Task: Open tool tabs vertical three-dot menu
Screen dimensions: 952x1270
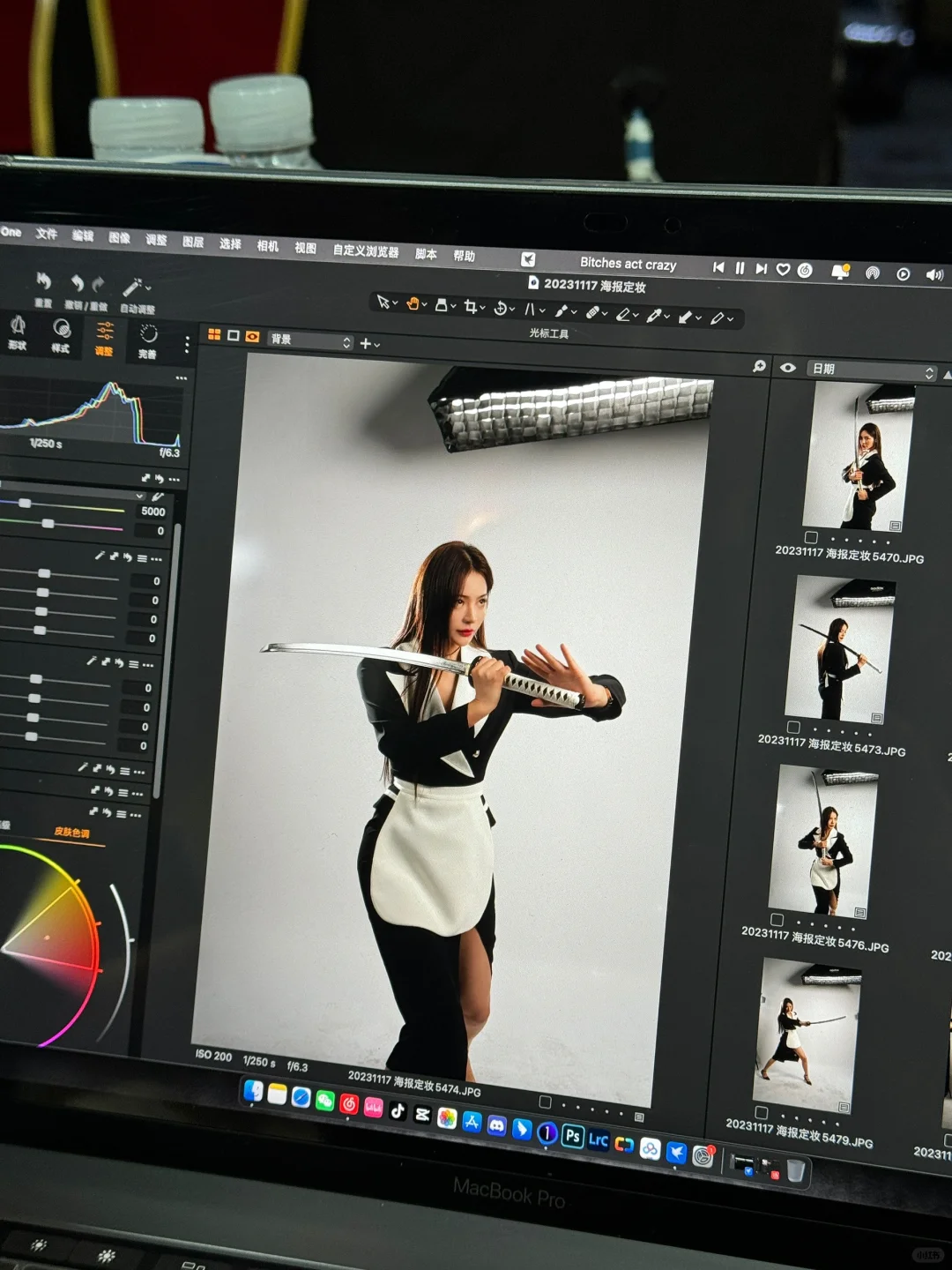Action: click(187, 345)
